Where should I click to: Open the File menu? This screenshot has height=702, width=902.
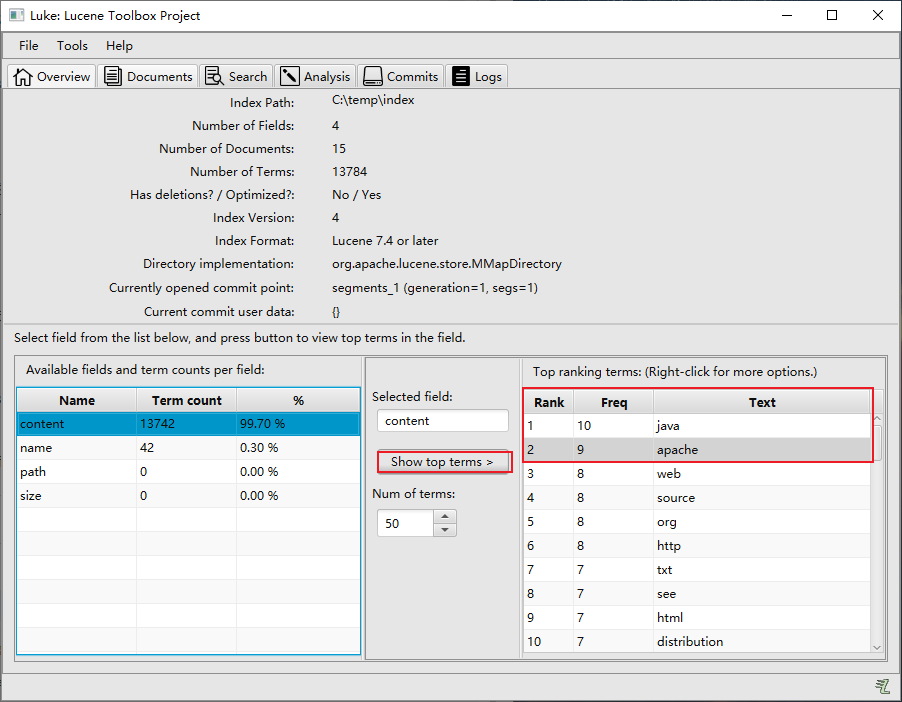[28, 45]
